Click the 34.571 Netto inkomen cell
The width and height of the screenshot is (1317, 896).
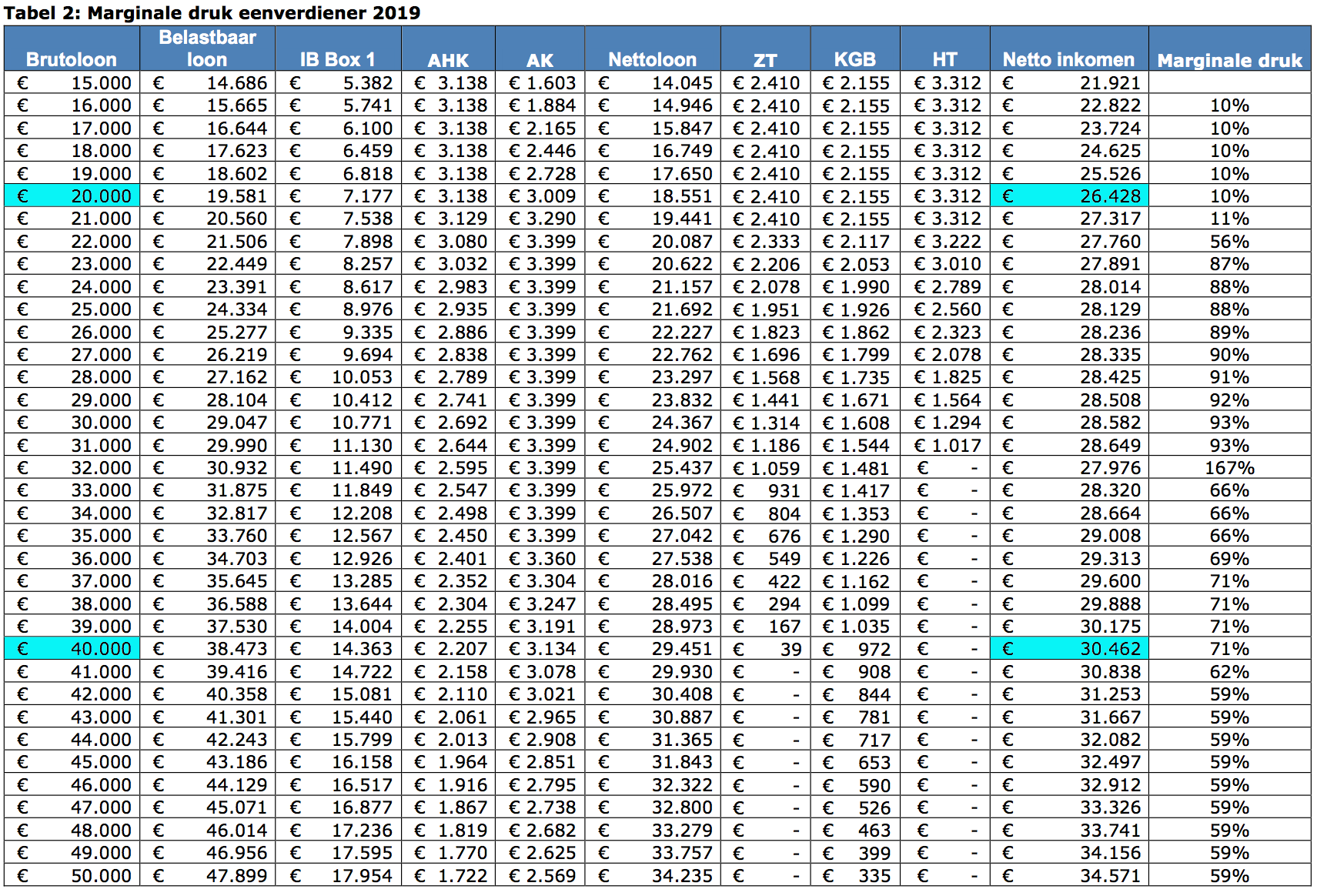click(1069, 876)
